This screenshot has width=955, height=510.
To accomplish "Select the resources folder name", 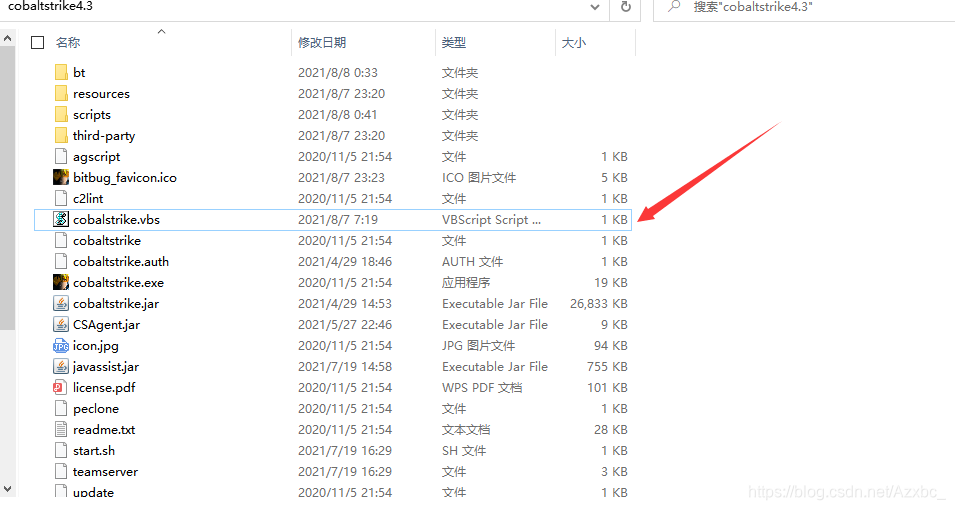I will [x=101, y=94].
